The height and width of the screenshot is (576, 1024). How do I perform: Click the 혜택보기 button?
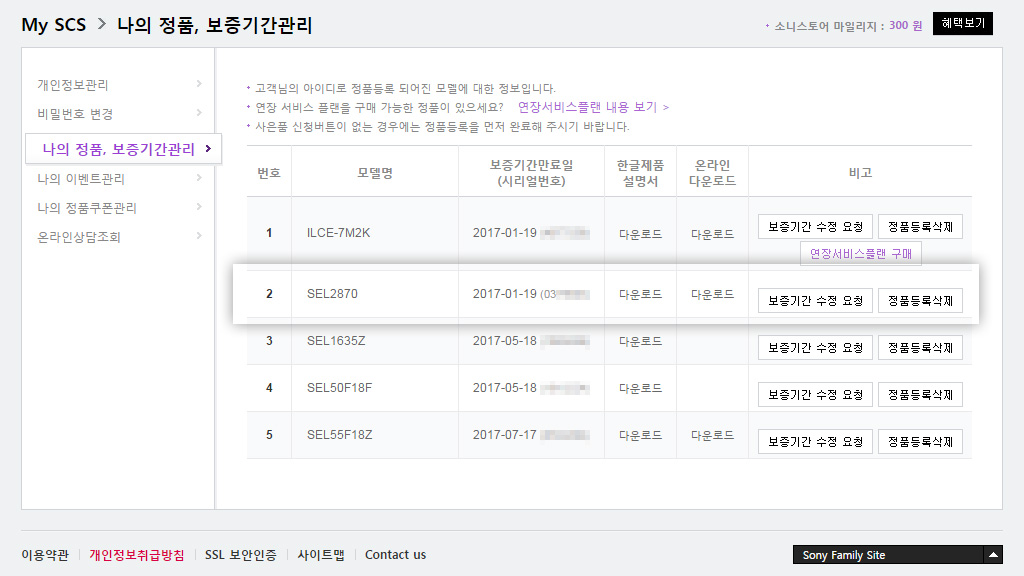(962, 24)
